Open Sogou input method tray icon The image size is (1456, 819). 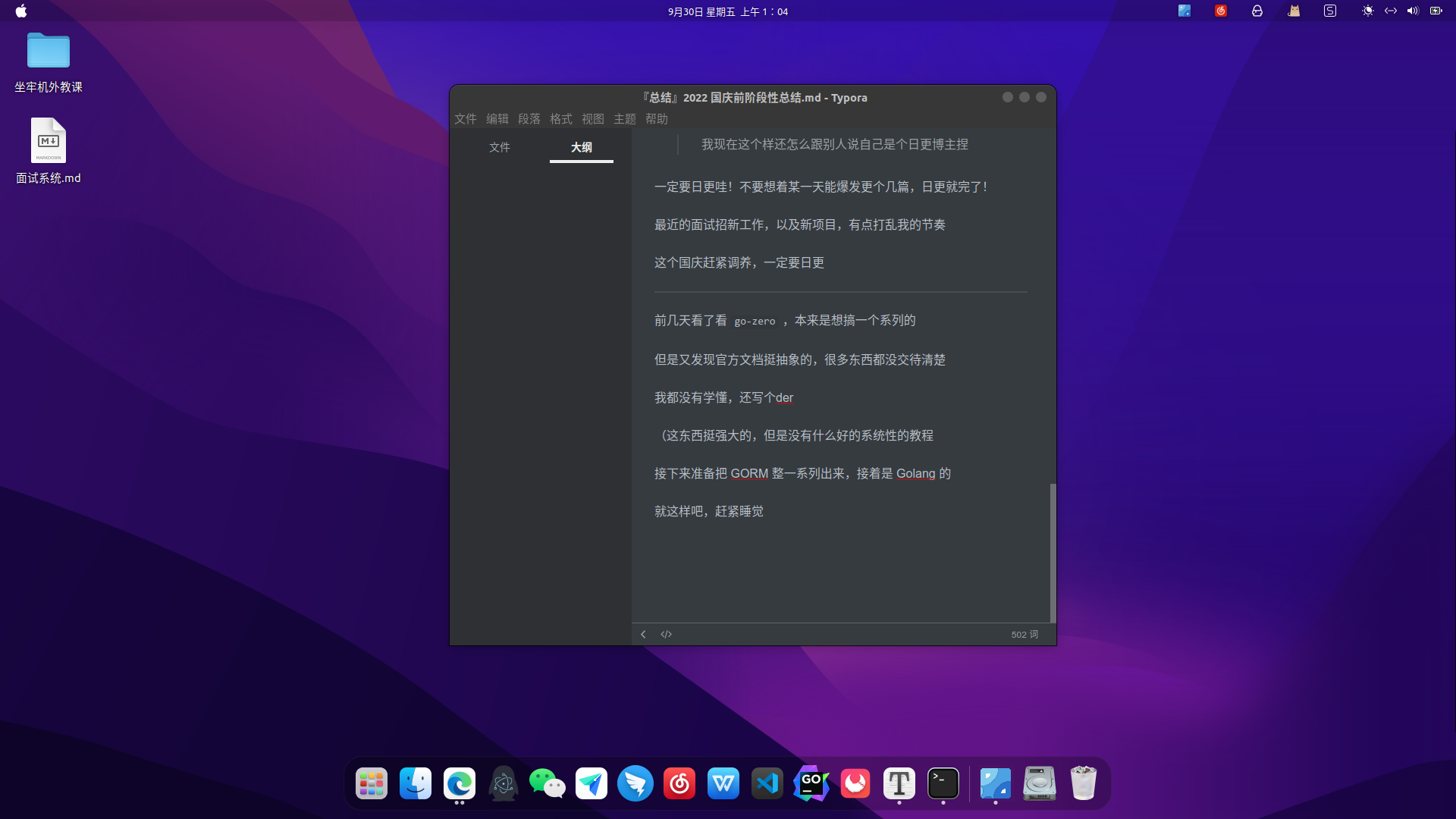(x=1330, y=11)
